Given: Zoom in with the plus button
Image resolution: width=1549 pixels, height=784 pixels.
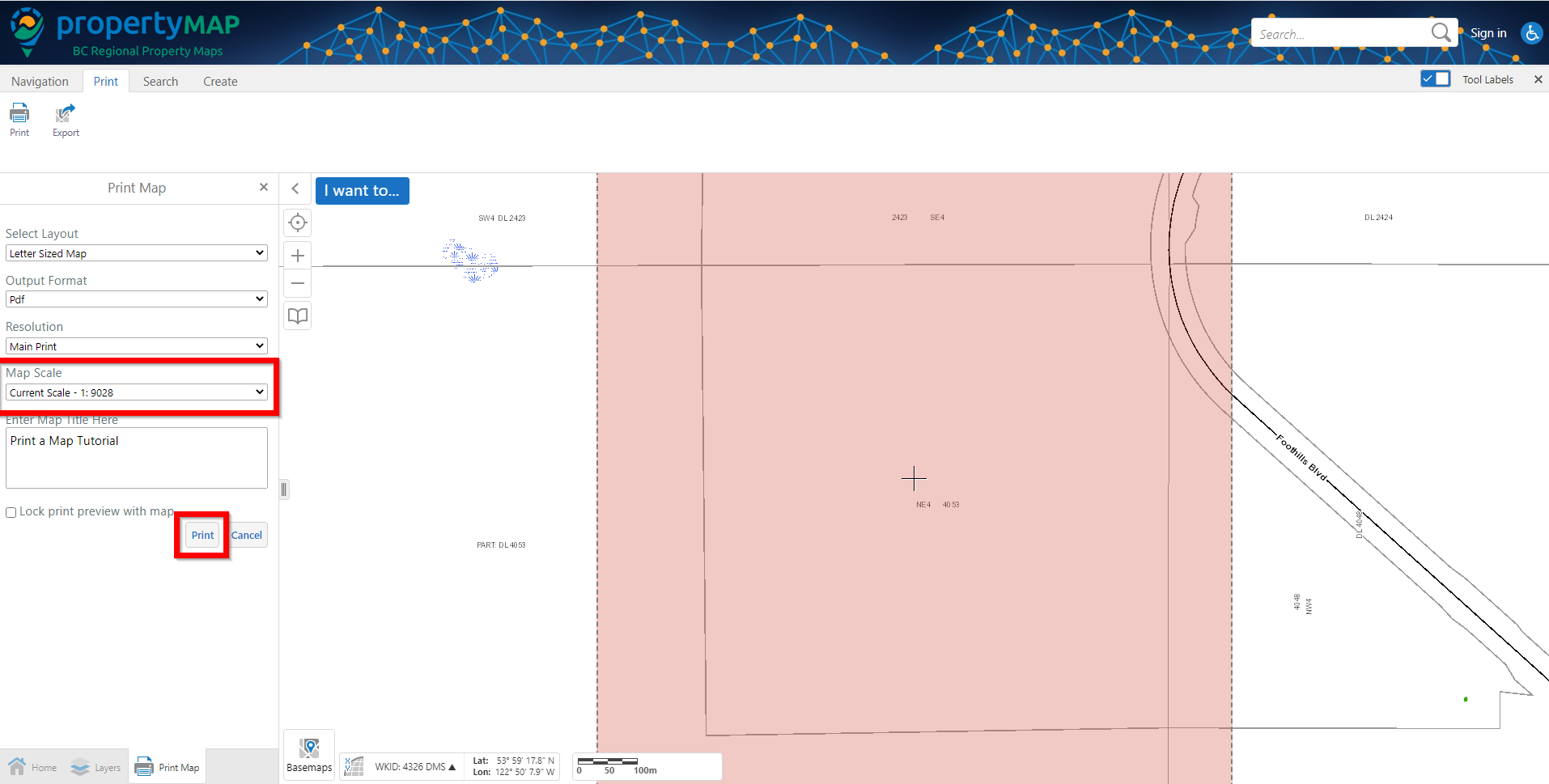Looking at the screenshot, I should tap(298, 256).
